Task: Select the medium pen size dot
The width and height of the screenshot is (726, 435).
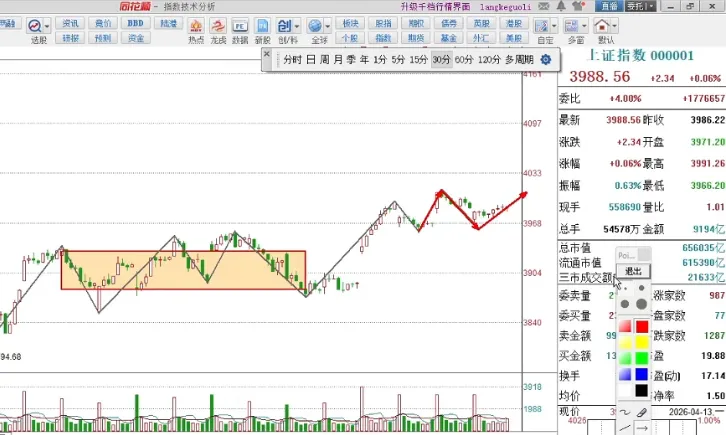Action: point(625,304)
